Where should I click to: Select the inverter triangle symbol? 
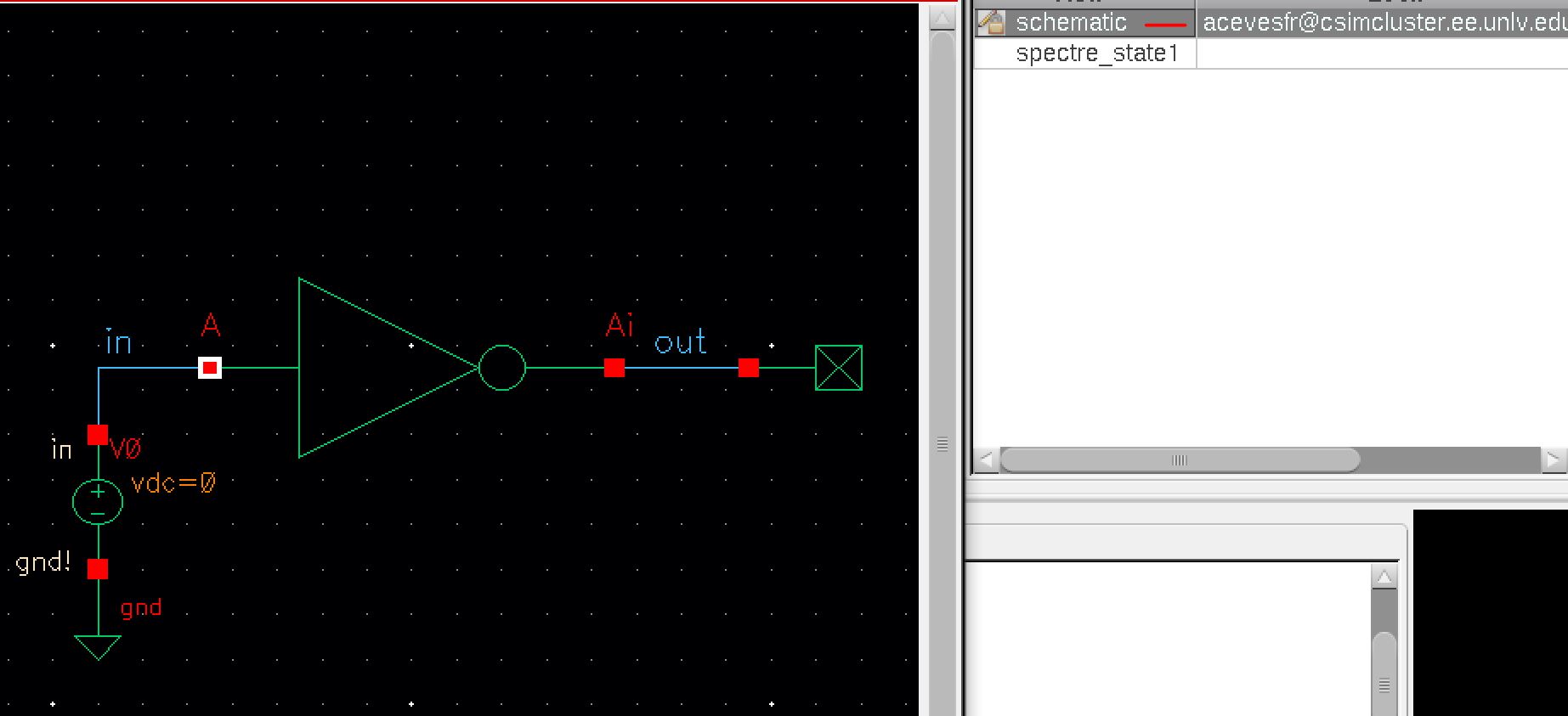[387, 368]
